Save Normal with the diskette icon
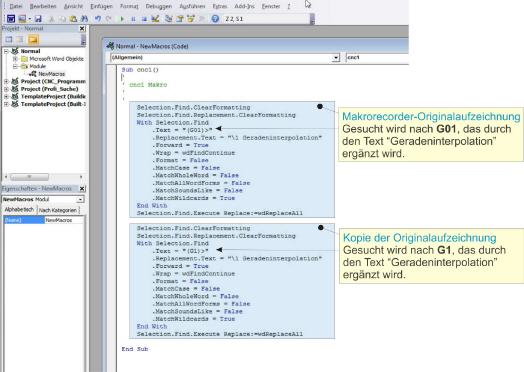The height and width of the screenshot is (372, 524). point(38,19)
